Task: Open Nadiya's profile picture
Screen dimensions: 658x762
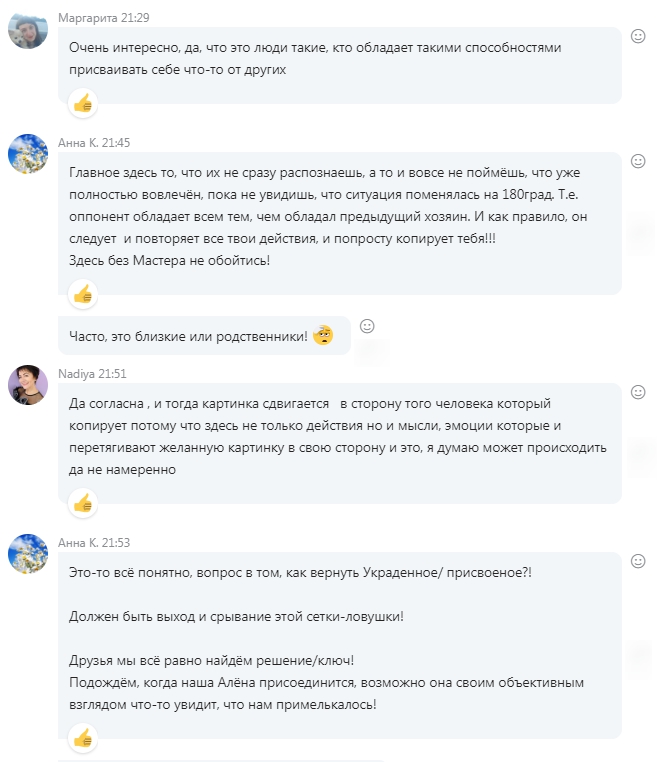Action: pos(27,384)
